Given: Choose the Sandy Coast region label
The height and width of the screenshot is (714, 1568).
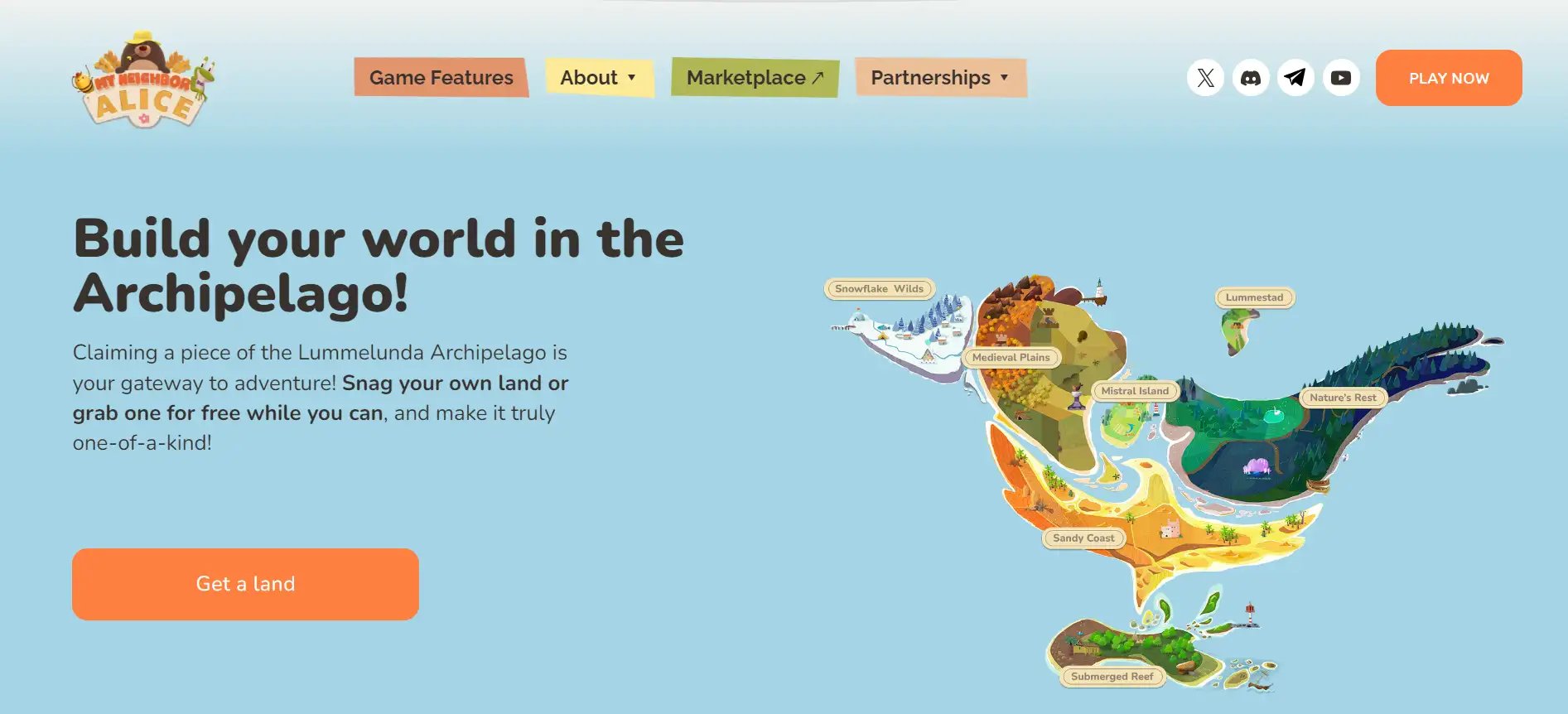Looking at the screenshot, I should click(x=1083, y=538).
